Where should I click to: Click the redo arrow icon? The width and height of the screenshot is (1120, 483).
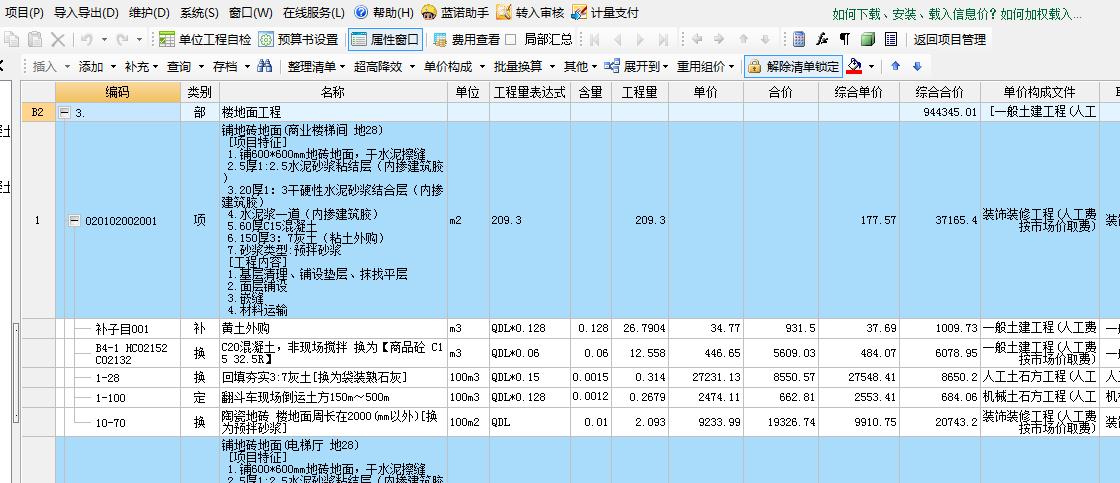pos(122,39)
